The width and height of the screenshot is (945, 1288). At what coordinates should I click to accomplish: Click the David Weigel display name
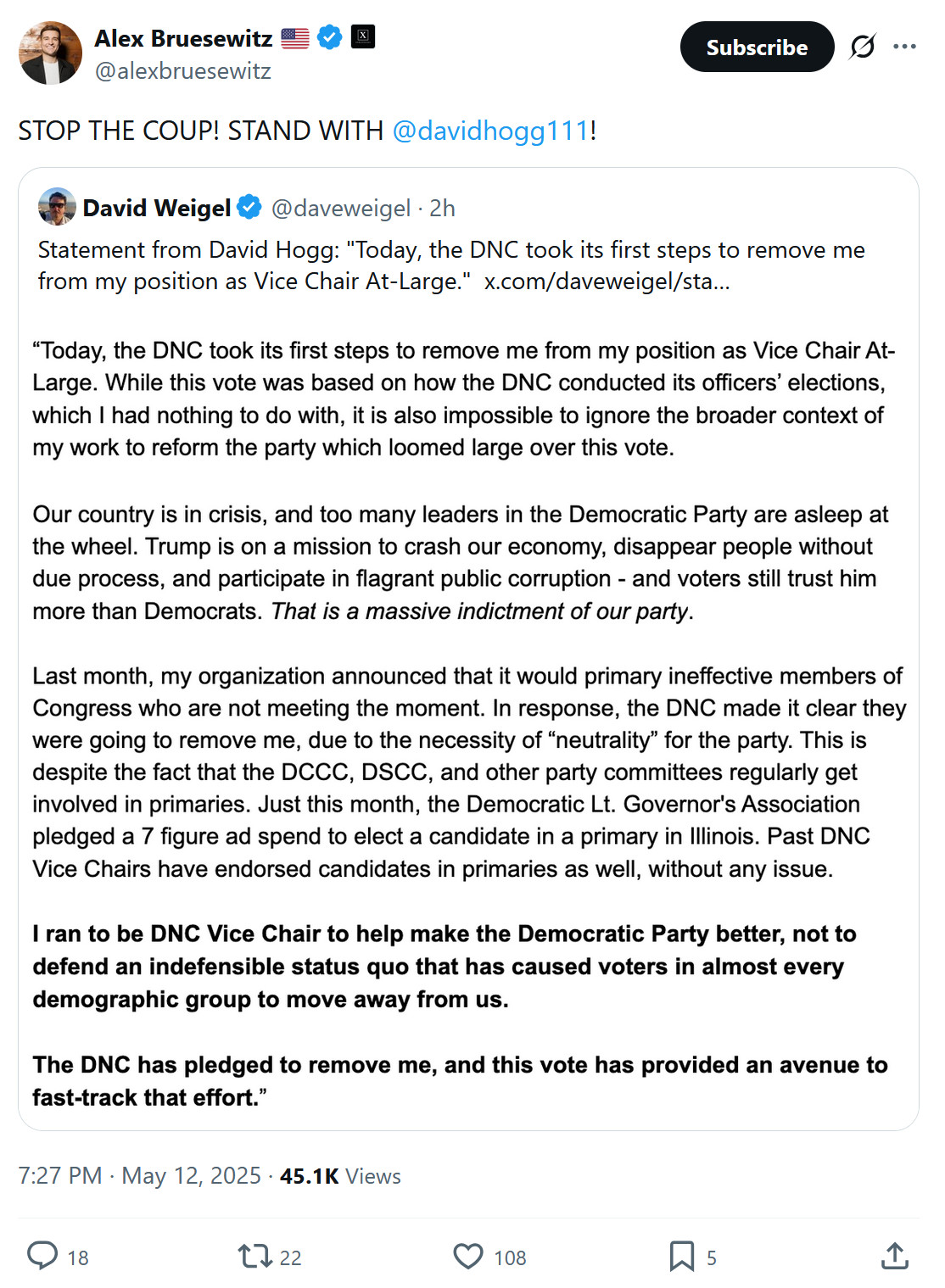(x=157, y=208)
